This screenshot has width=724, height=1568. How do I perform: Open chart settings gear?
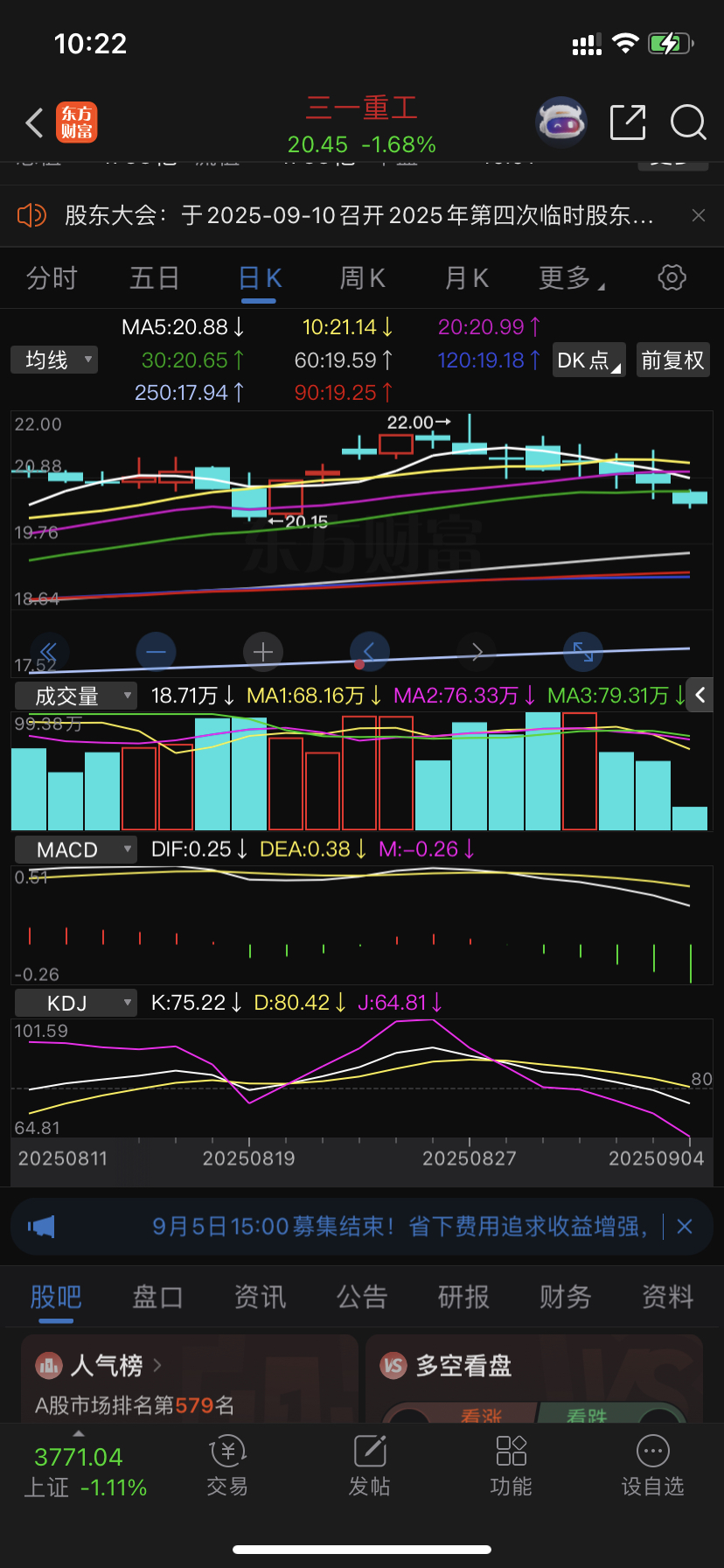click(x=672, y=278)
